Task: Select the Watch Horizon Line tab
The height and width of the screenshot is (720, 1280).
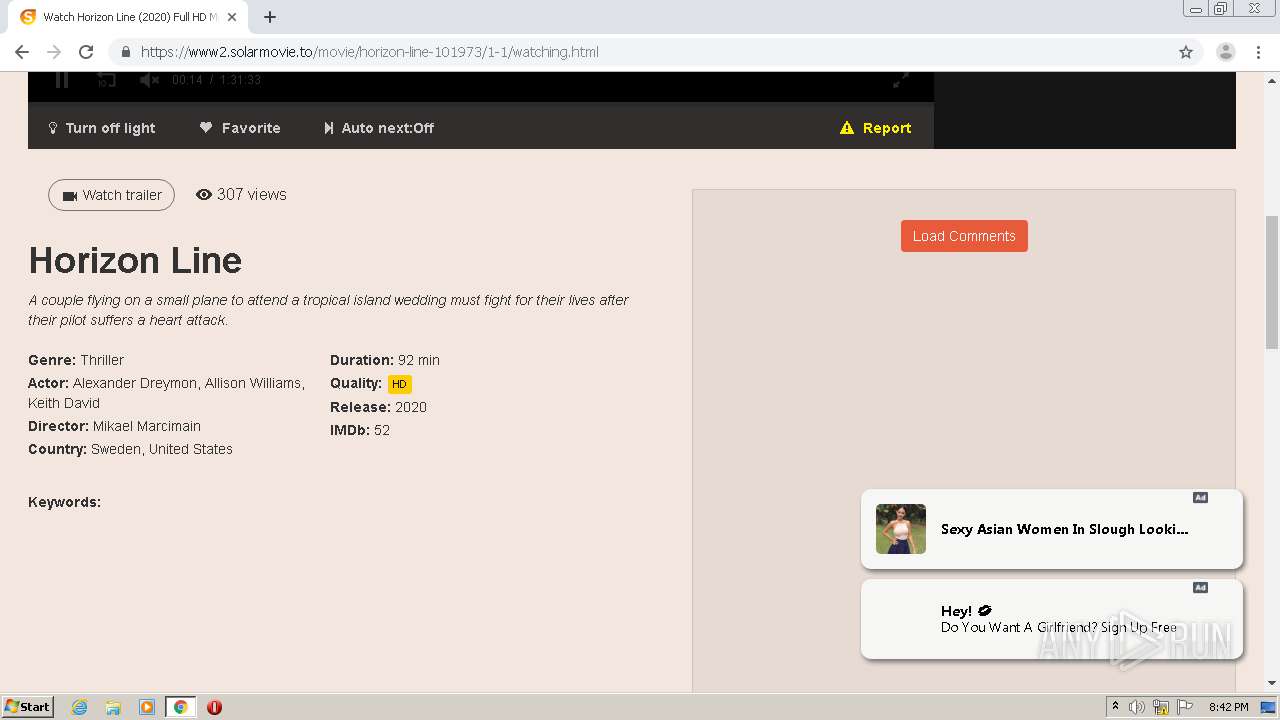Action: tap(130, 17)
